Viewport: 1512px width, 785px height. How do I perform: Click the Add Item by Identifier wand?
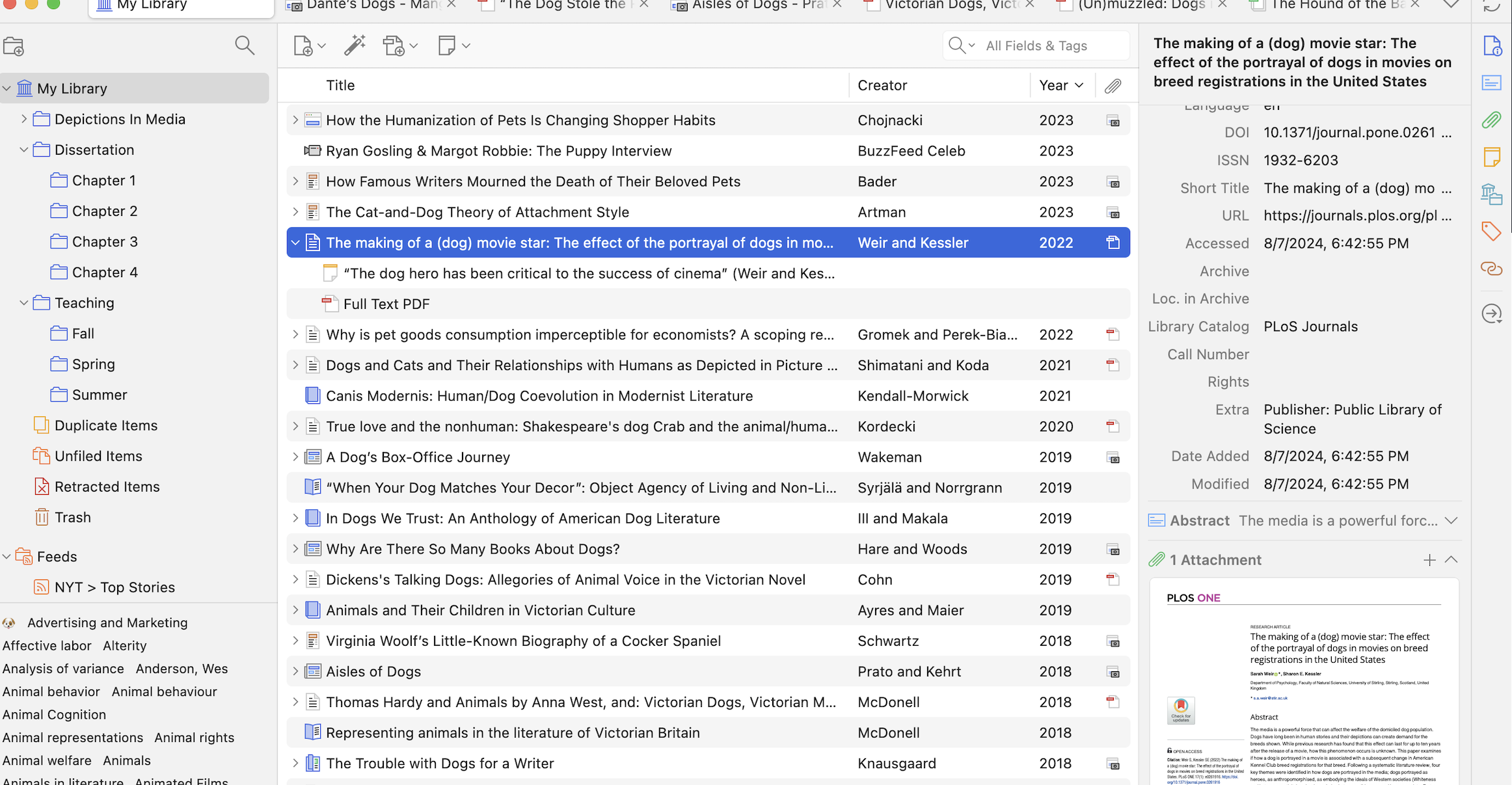click(x=355, y=46)
